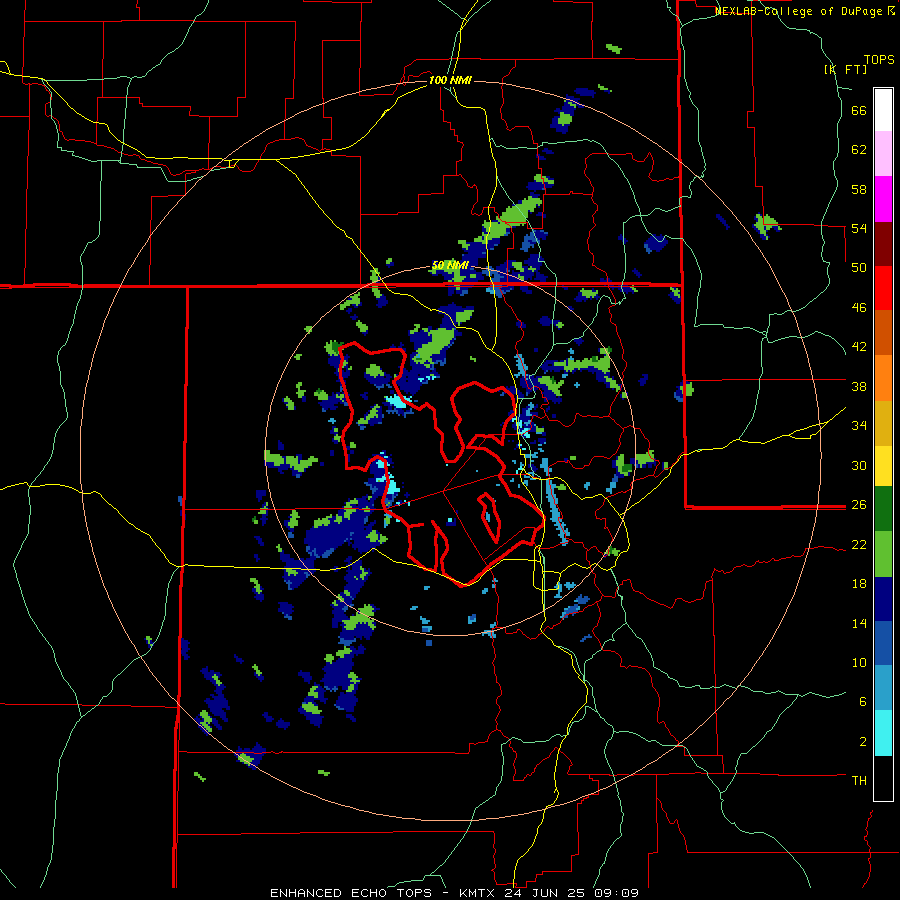Click the "38" legend value
900x900 pixels.
(x=859, y=386)
